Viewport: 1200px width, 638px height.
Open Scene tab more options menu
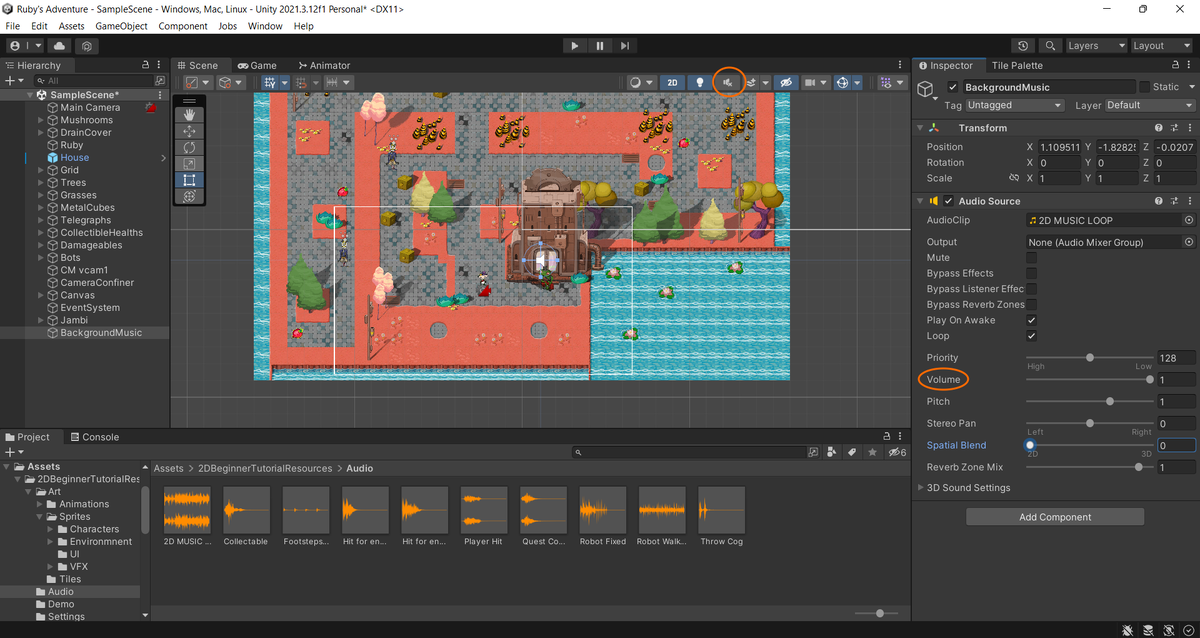pos(898,65)
